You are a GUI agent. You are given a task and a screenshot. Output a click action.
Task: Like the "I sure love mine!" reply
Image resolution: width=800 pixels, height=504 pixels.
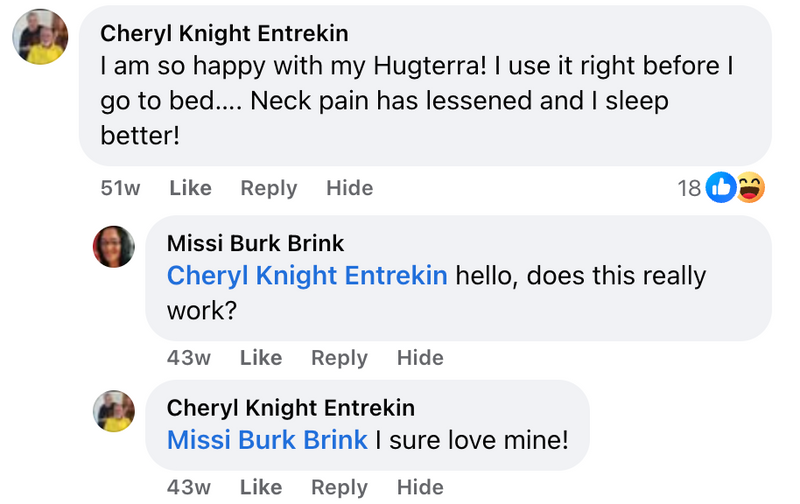(261, 487)
